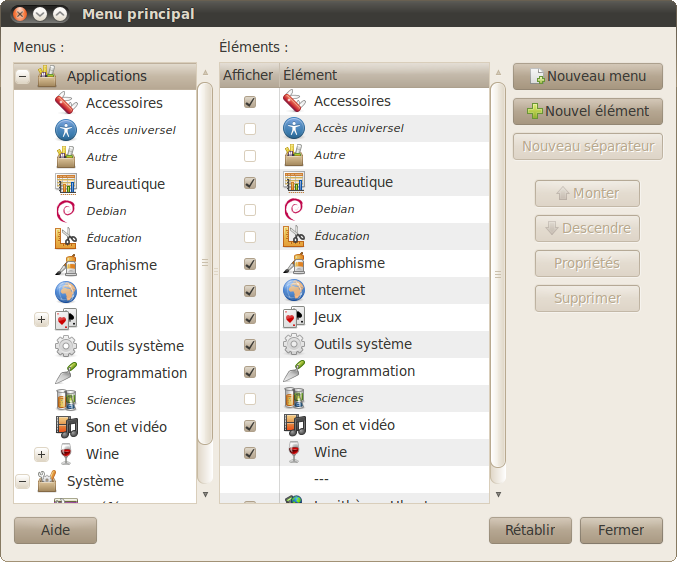Click the Debian swirl icon in the Éléments list
The height and width of the screenshot is (562, 677).
click(x=294, y=209)
